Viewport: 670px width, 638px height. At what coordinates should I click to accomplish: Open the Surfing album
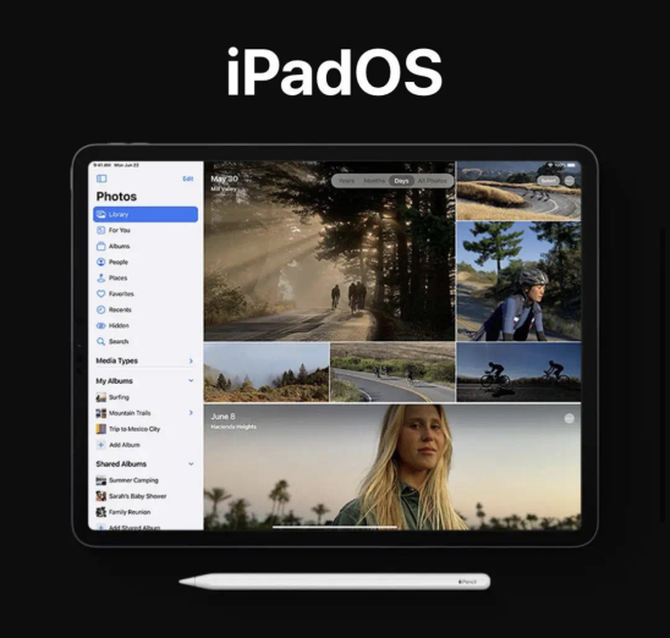pos(145,397)
